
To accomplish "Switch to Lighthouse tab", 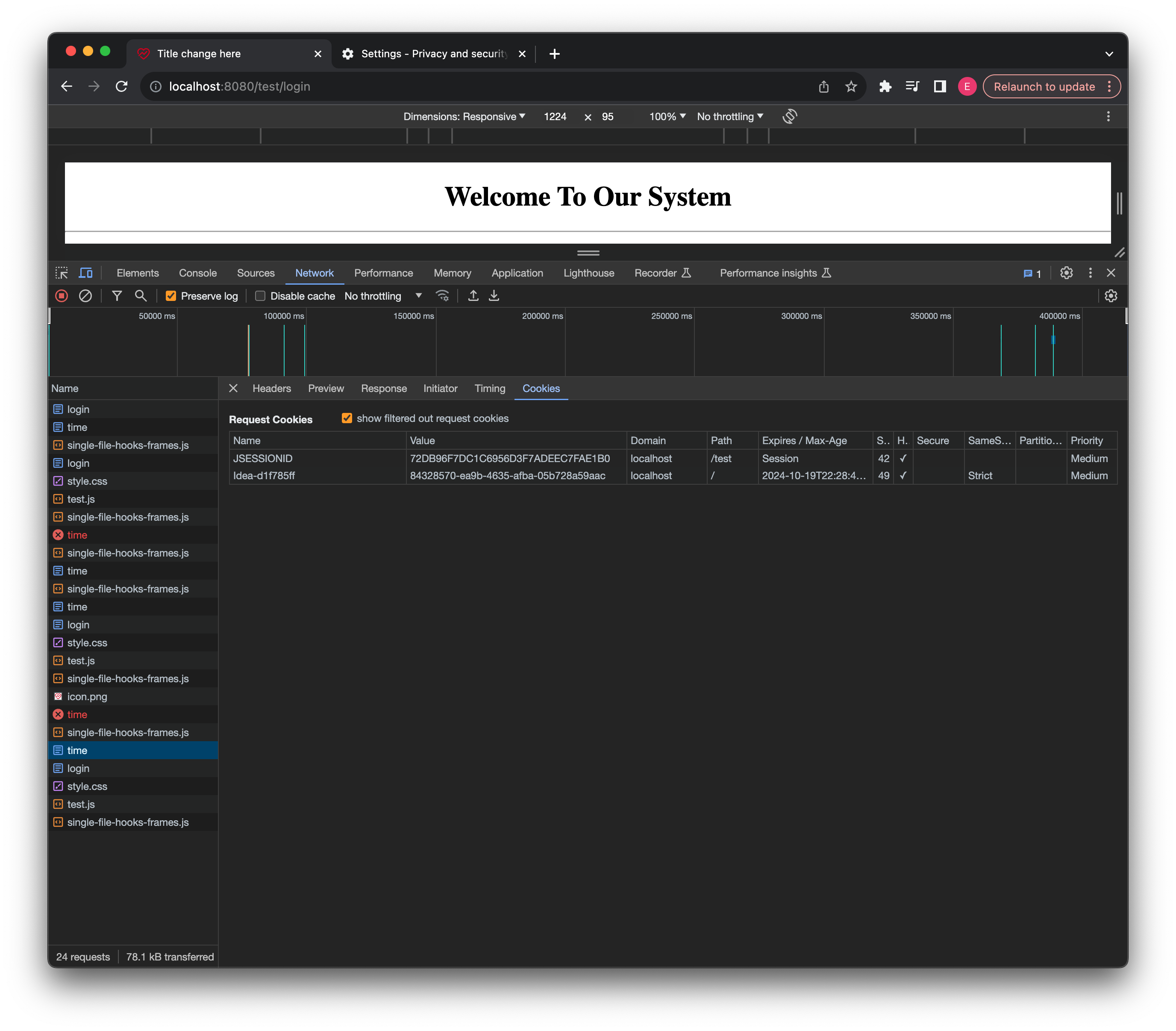I will [x=588, y=273].
